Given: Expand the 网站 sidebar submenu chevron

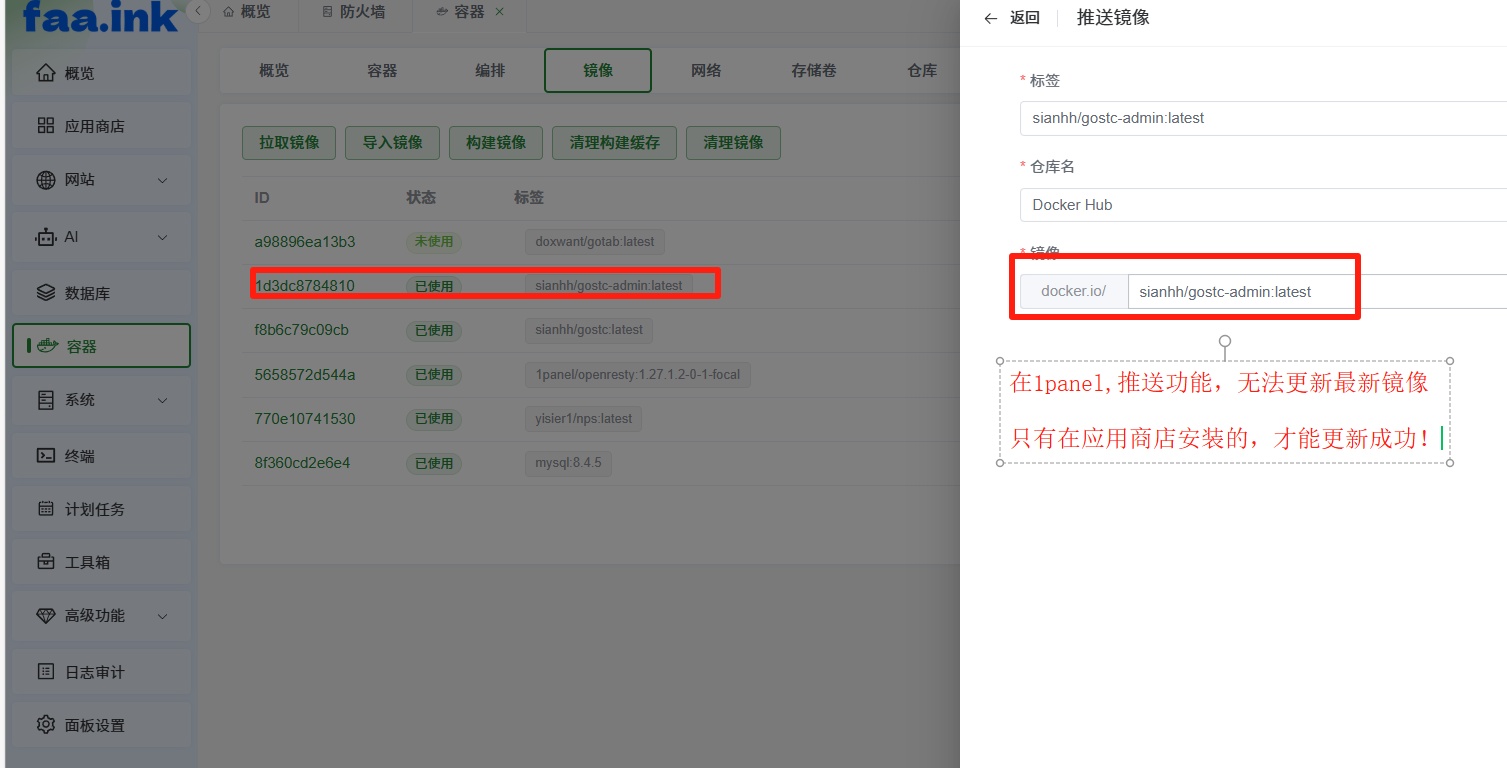Looking at the screenshot, I should tap(163, 180).
